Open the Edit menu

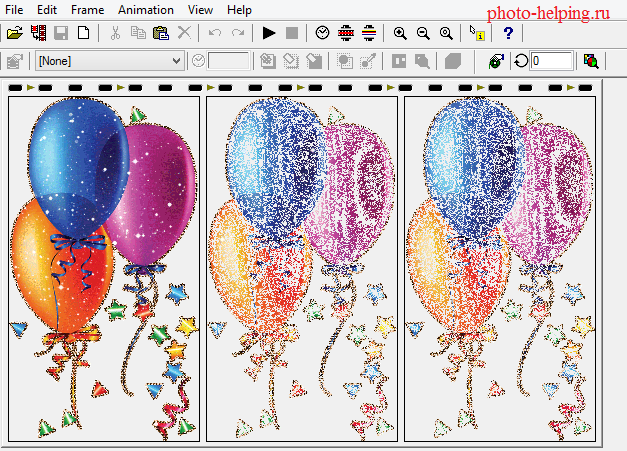click(47, 10)
